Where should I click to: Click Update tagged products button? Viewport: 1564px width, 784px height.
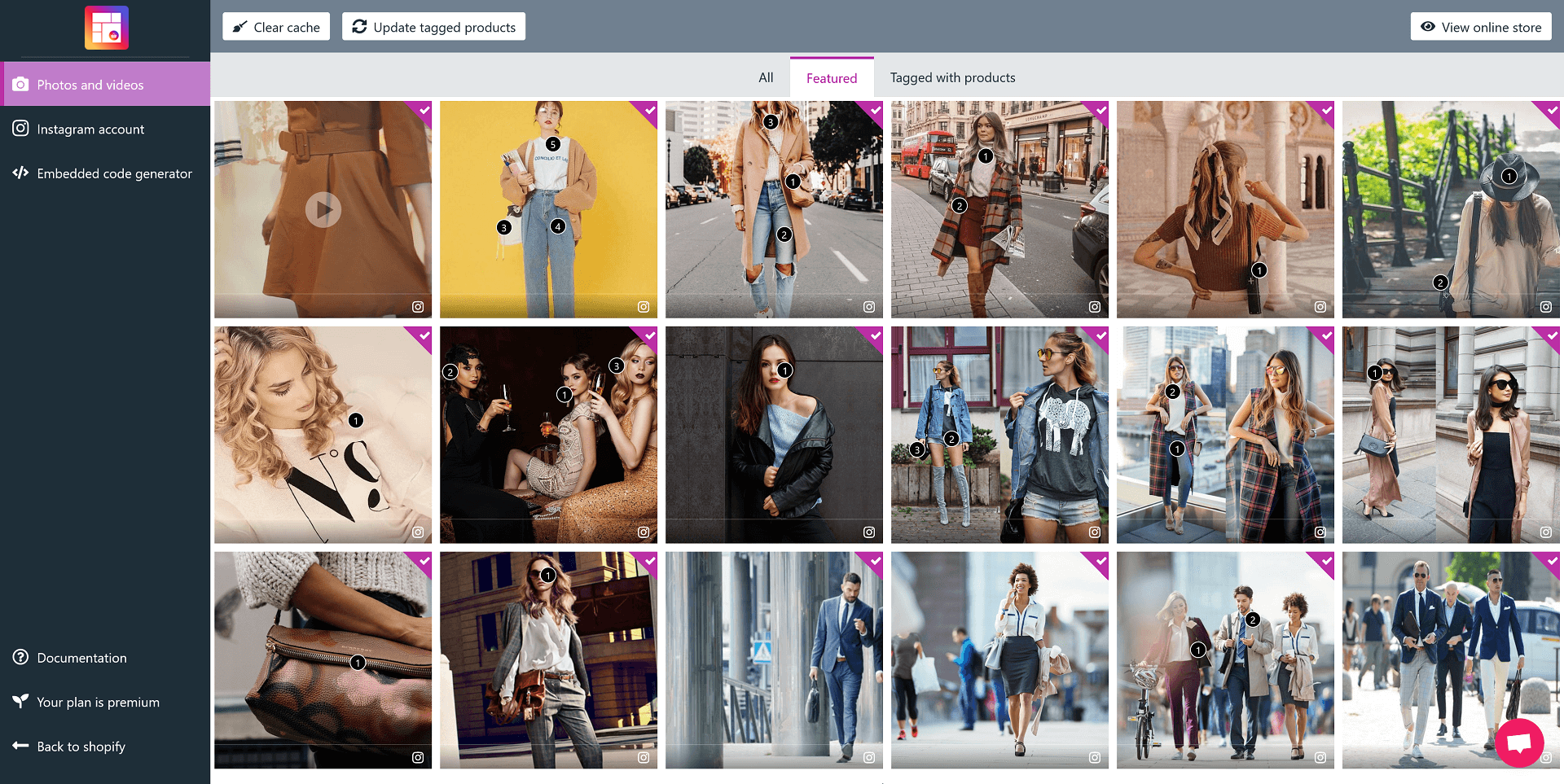(x=433, y=27)
